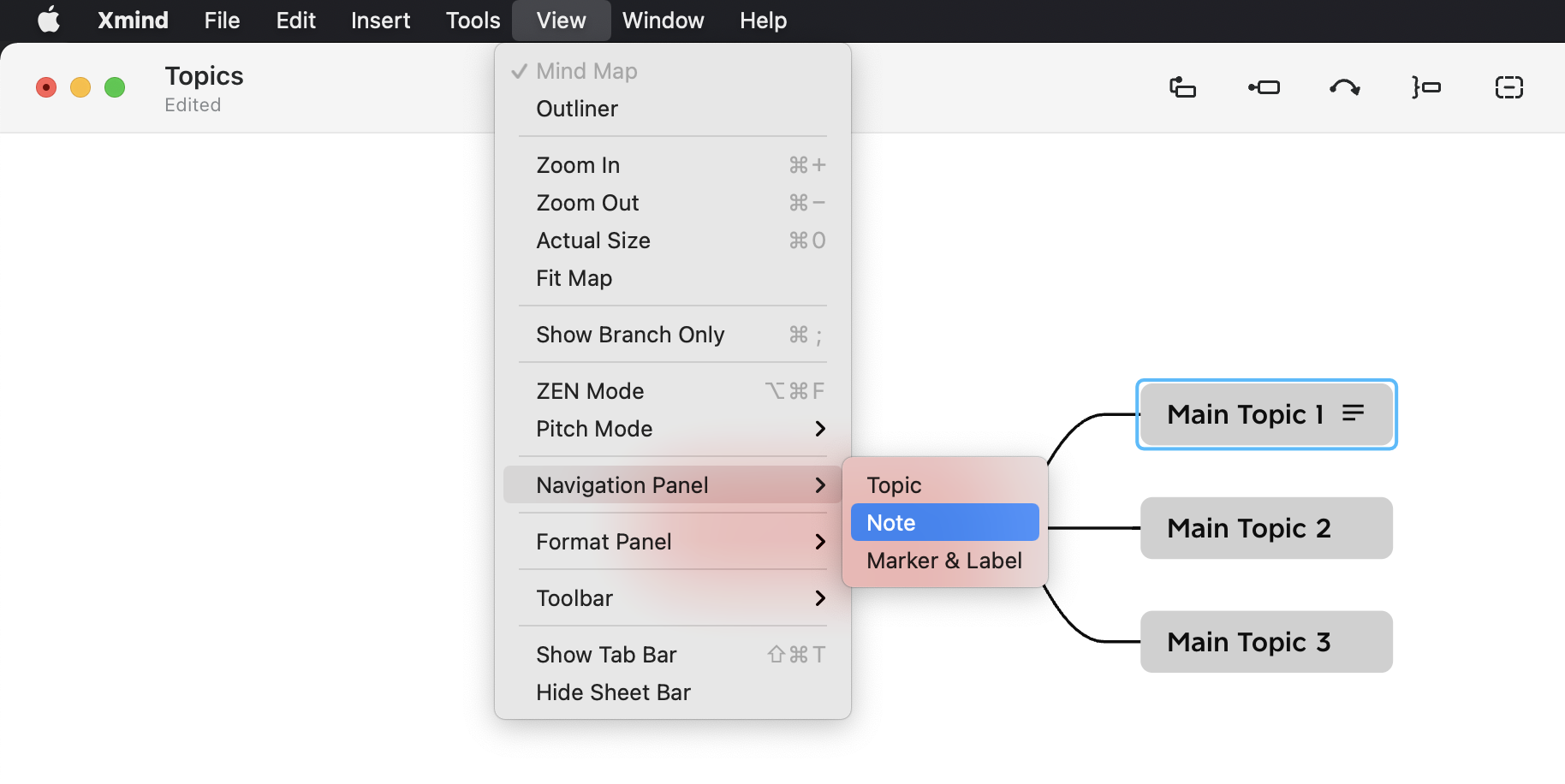Screen dimensions: 1565x784
Task: Select the Main Topic 3 node
Action: coord(1266,642)
